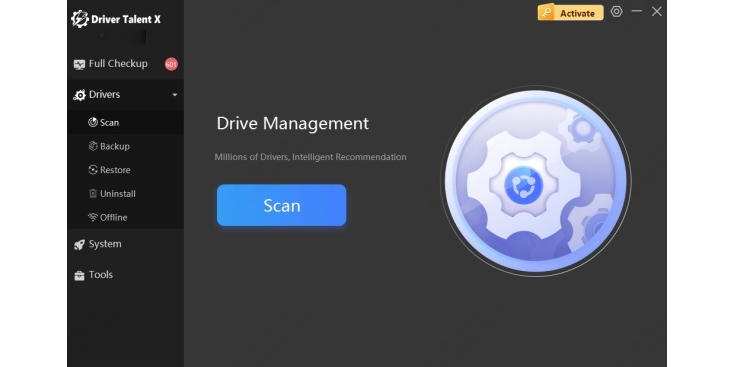Screen dimensions: 734x367
Task: Click the Uninstall trash icon
Action: tap(93, 193)
